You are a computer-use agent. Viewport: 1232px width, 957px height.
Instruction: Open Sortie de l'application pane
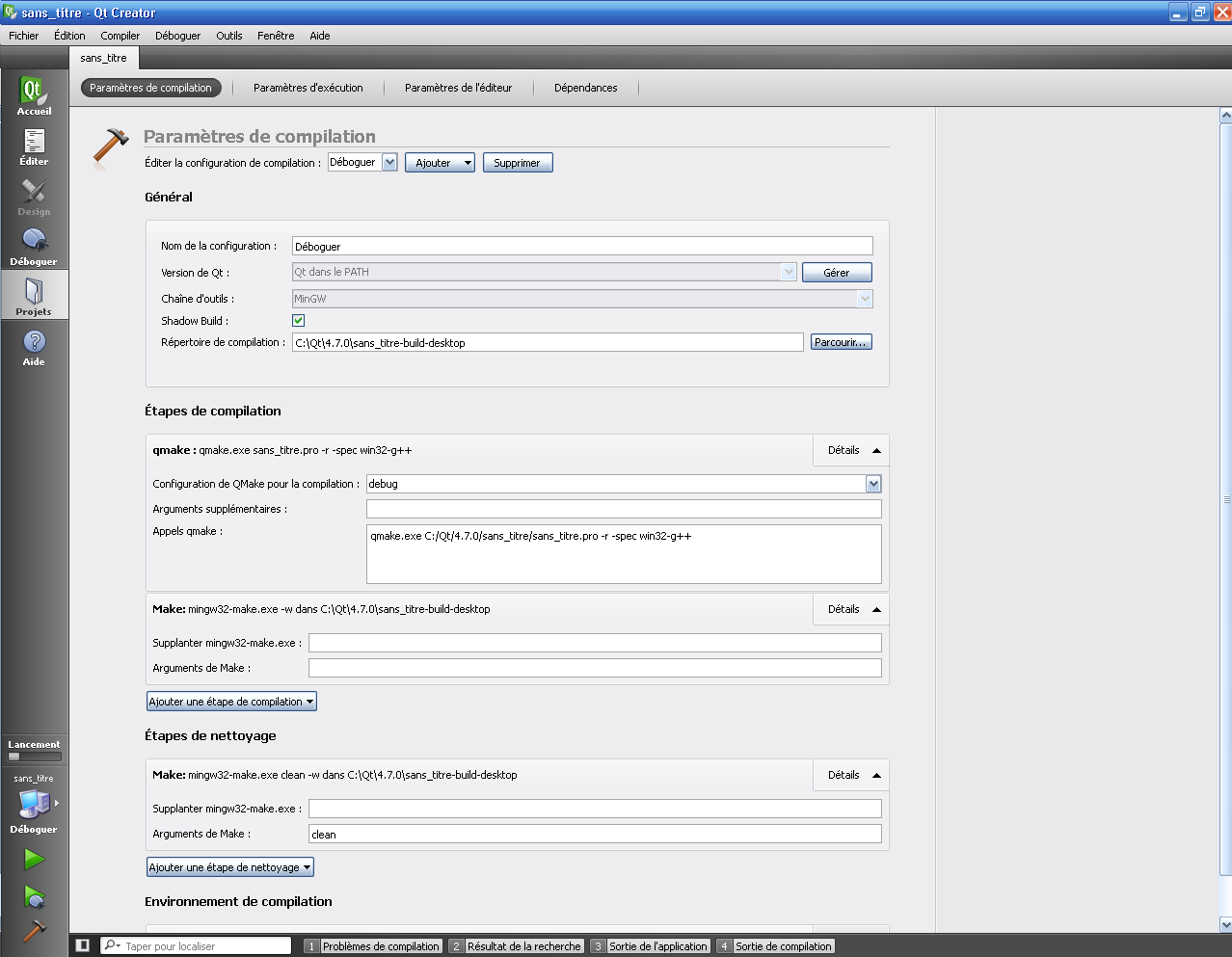click(651, 946)
